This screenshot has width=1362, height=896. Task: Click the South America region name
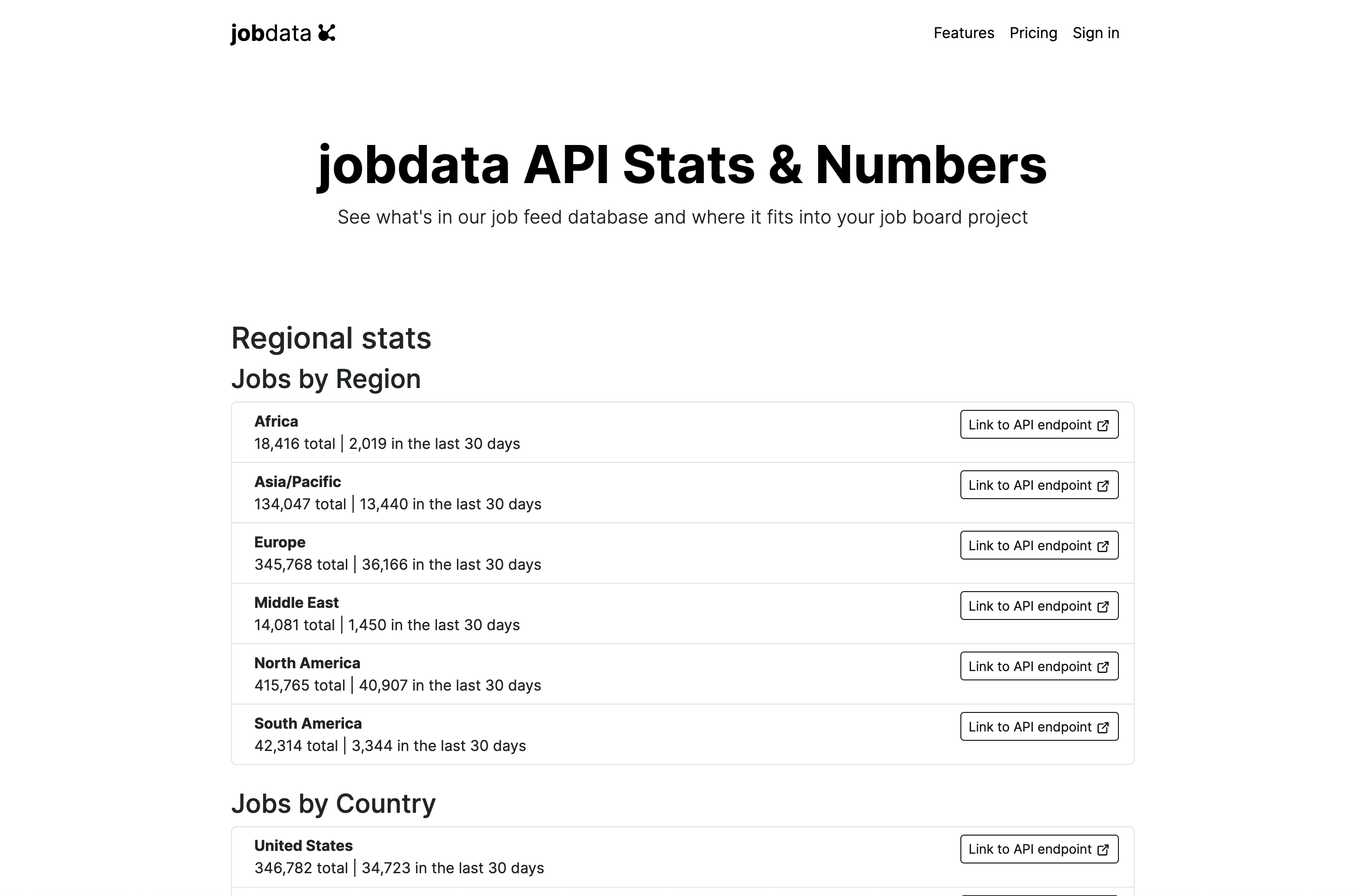308,723
